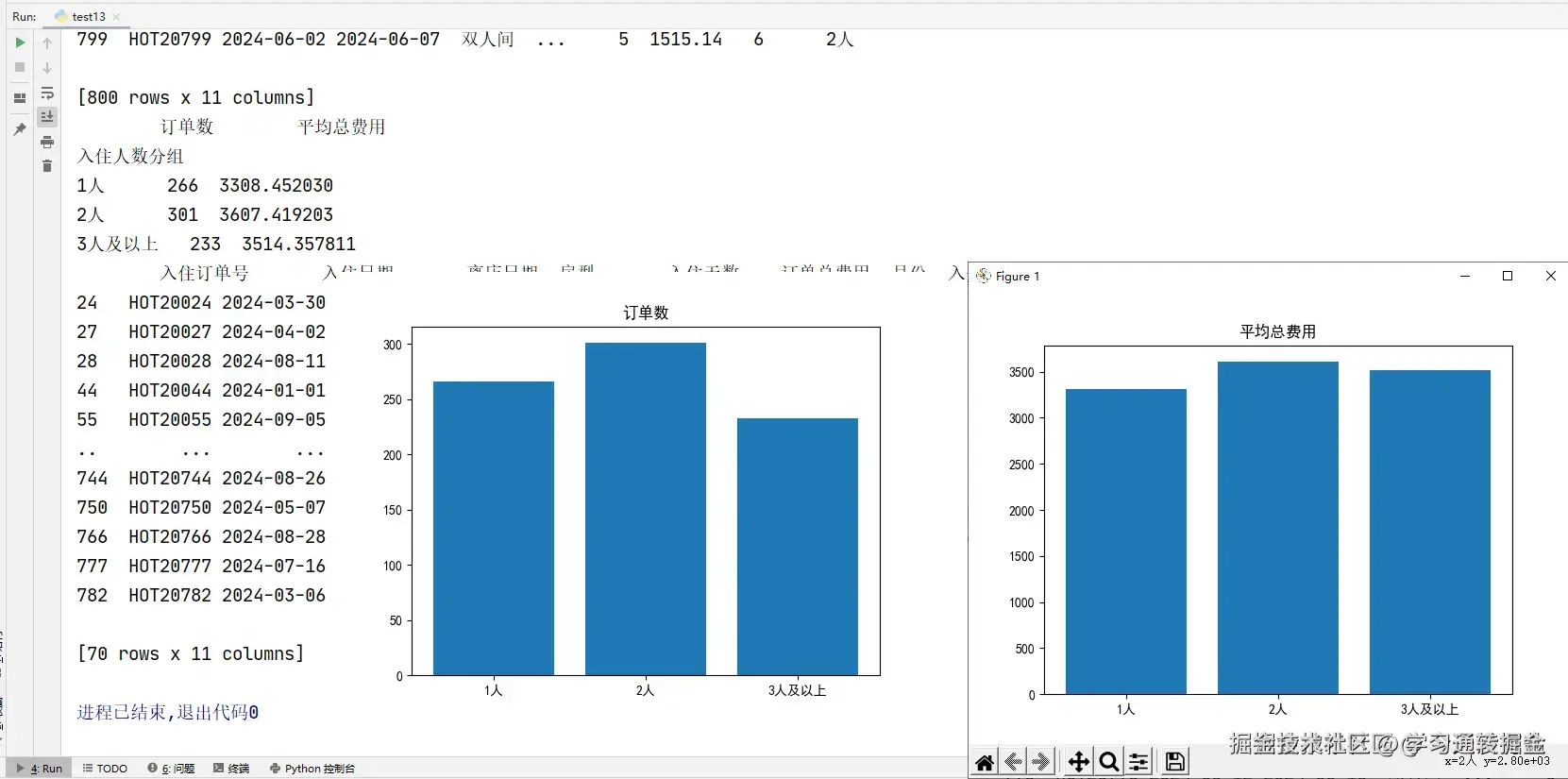
Task: Activate the Pan axes tool in Figure 1
Action: [x=1079, y=762]
